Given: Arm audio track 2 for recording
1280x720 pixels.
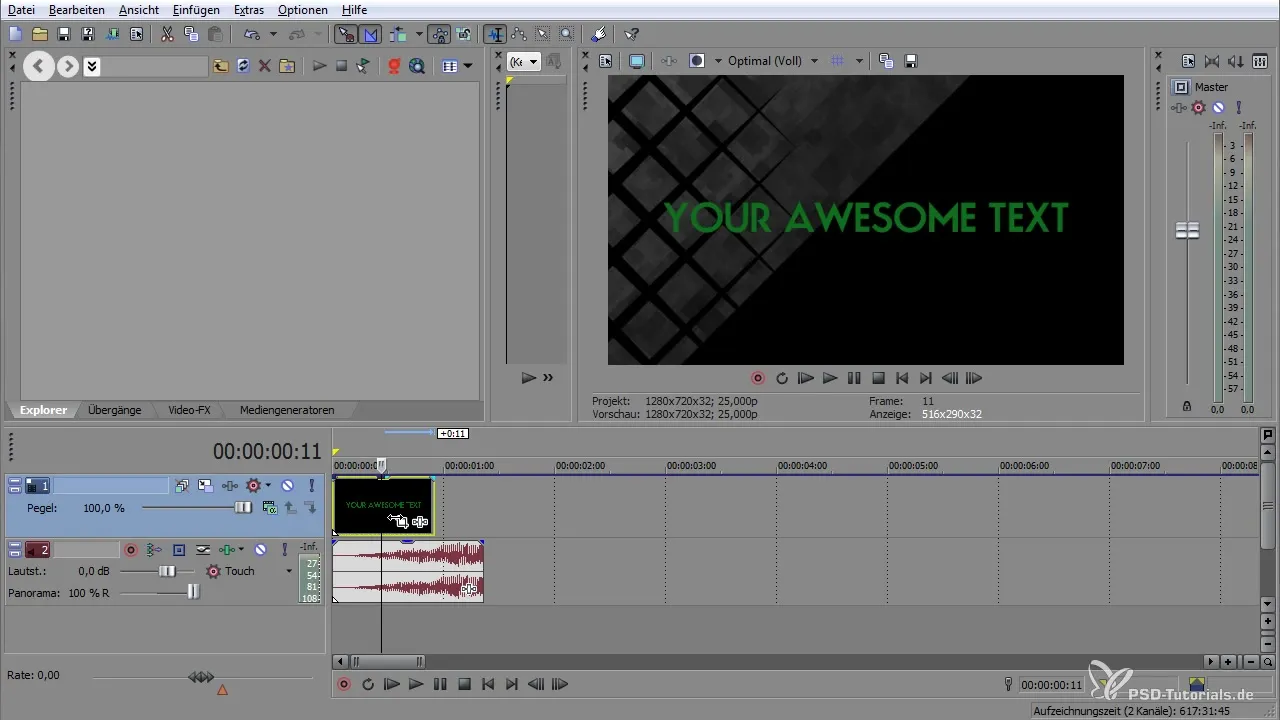Looking at the screenshot, I should 130,549.
